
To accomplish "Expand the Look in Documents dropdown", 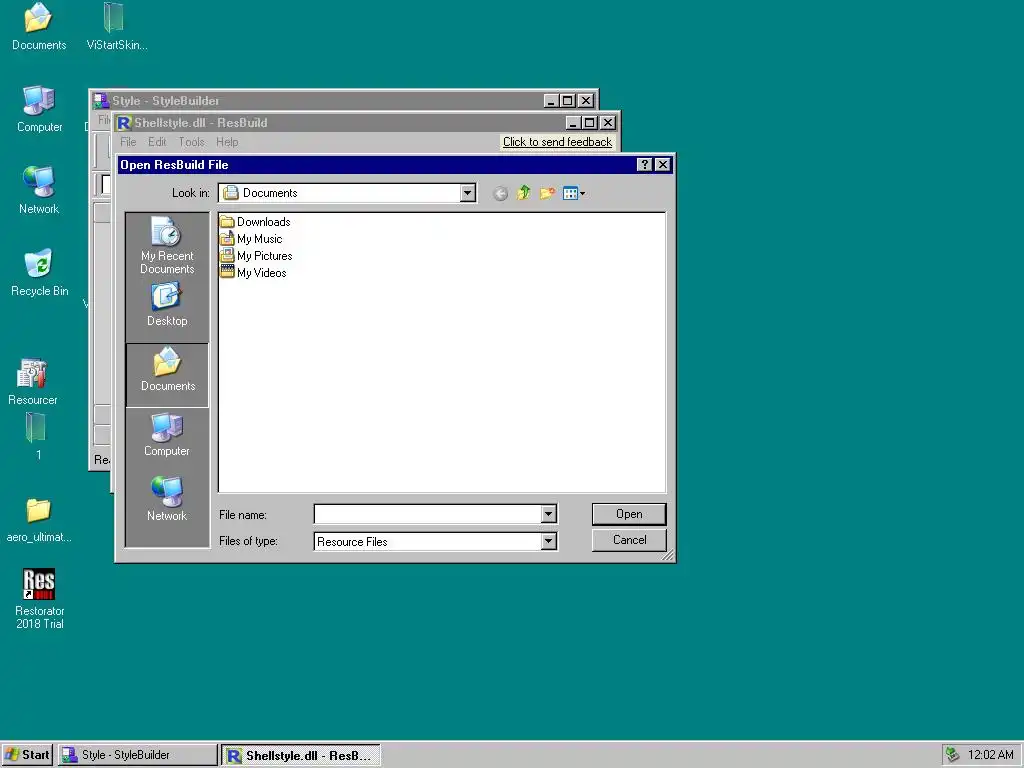I will click(x=468, y=193).
